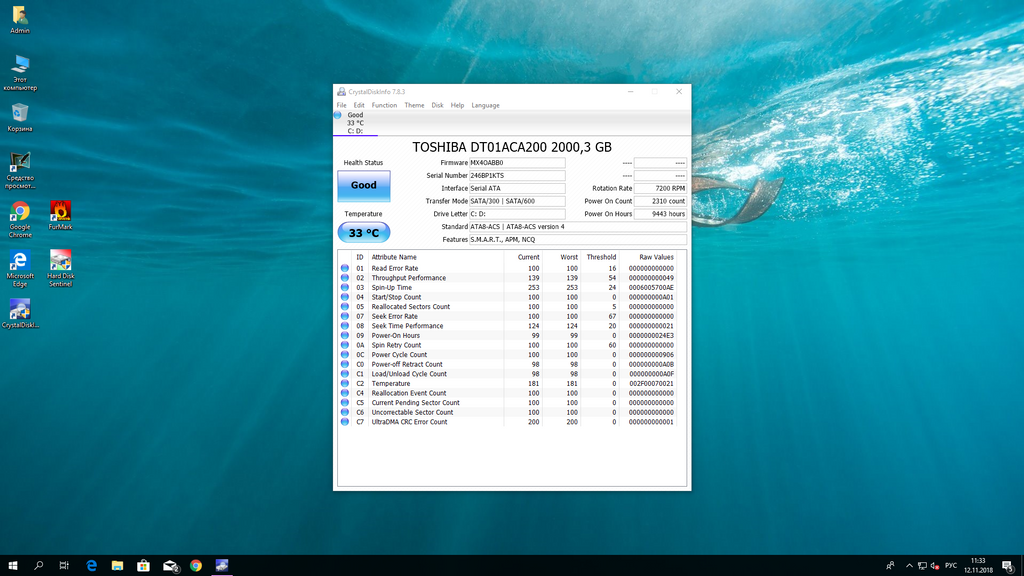Image resolution: width=1024 pixels, height=576 pixels.
Task: Open CrystalDiskInfo desktop shortcut
Action: pos(20,313)
